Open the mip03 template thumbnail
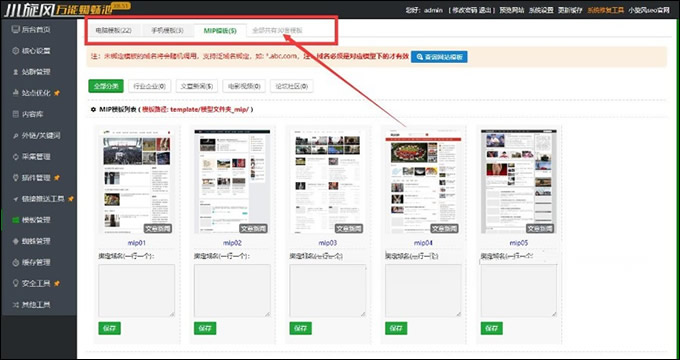The height and width of the screenshot is (360, 680). (x=327, y=181)
